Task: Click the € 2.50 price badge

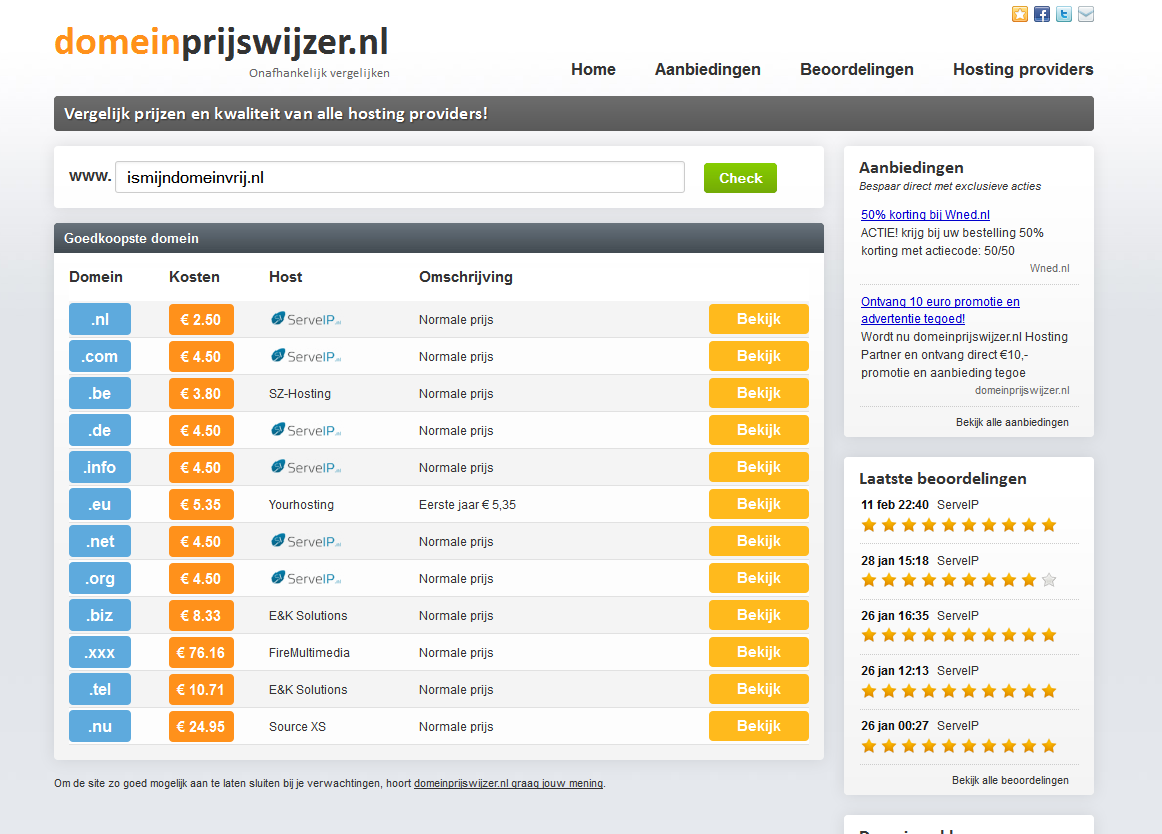Action: coord(201,320)
